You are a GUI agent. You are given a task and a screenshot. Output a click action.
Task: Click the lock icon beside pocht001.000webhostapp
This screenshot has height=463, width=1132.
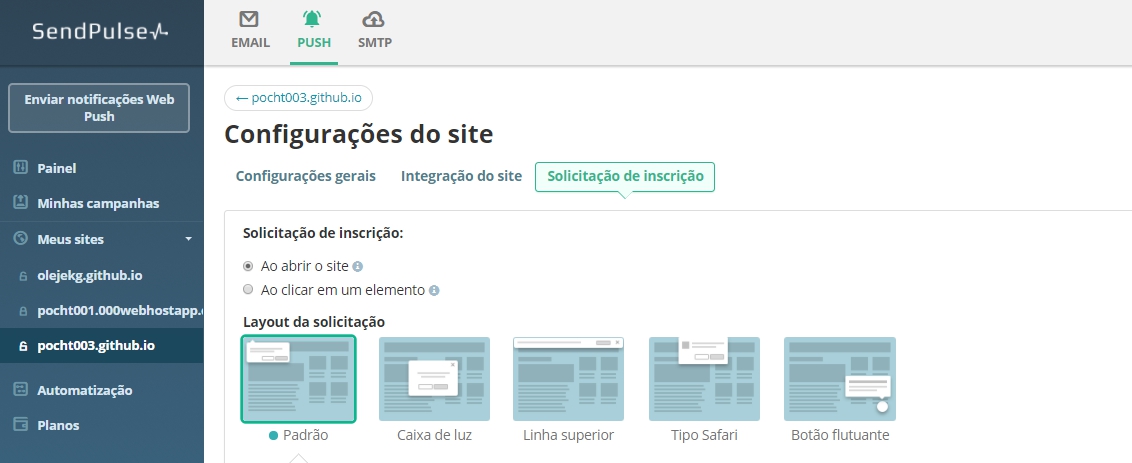point(23,311)
